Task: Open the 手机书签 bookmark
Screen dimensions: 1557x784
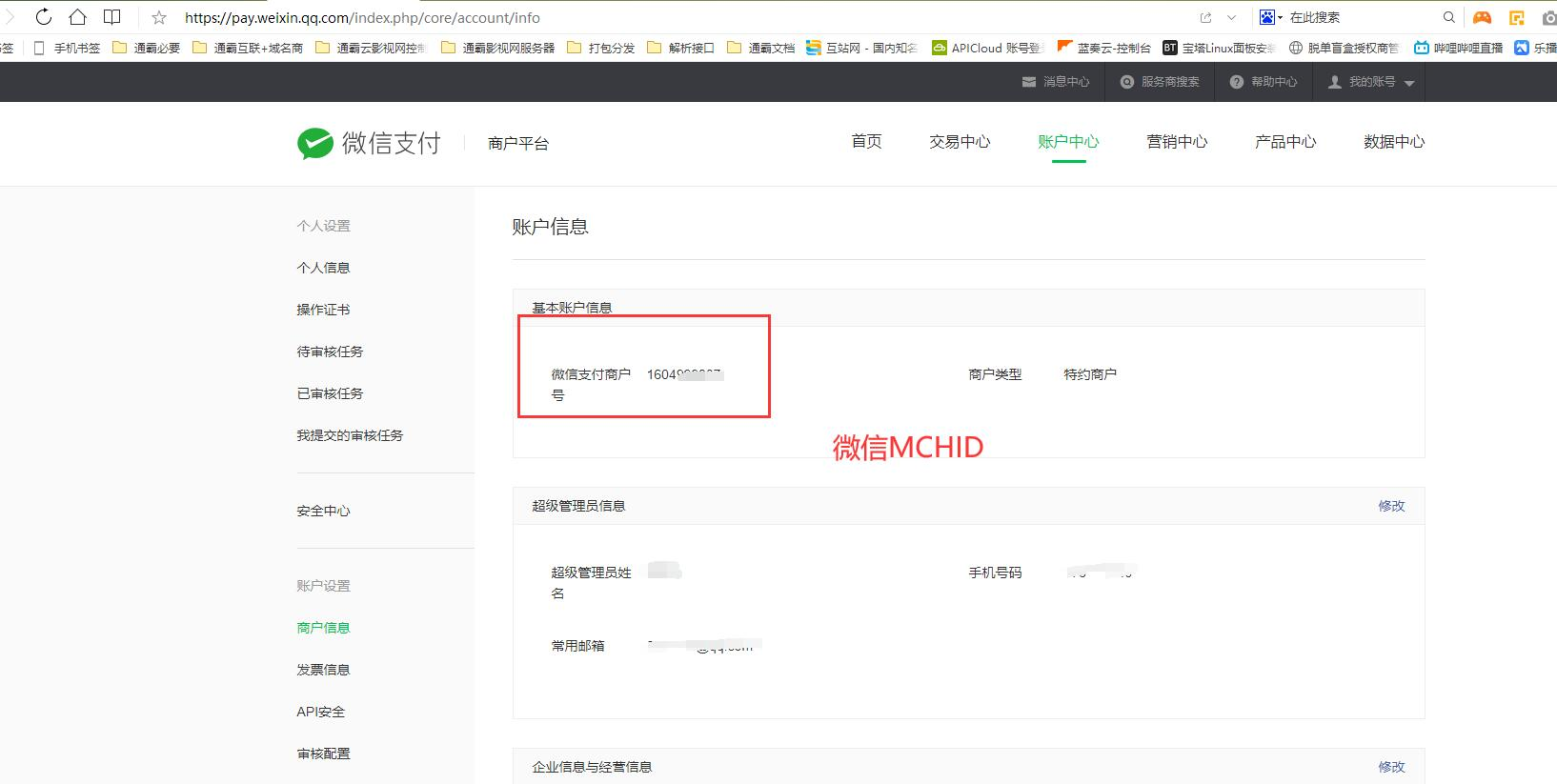Action: [67, 48]
